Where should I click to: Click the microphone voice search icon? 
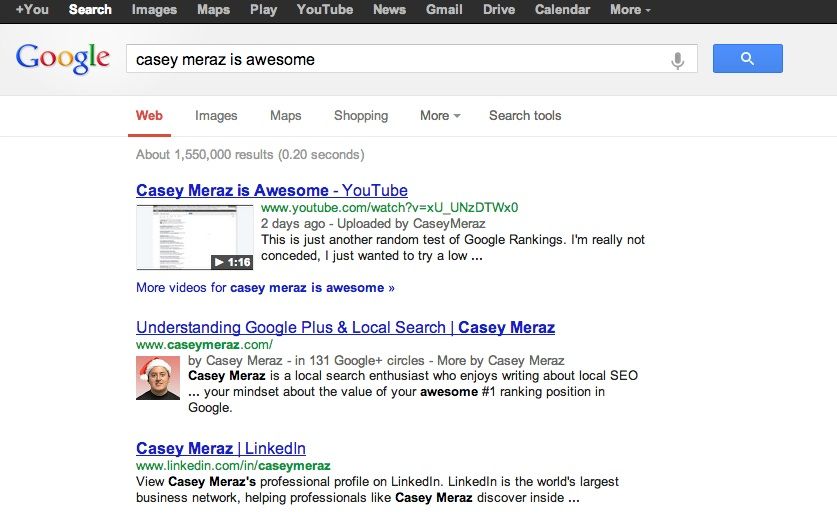677,60
